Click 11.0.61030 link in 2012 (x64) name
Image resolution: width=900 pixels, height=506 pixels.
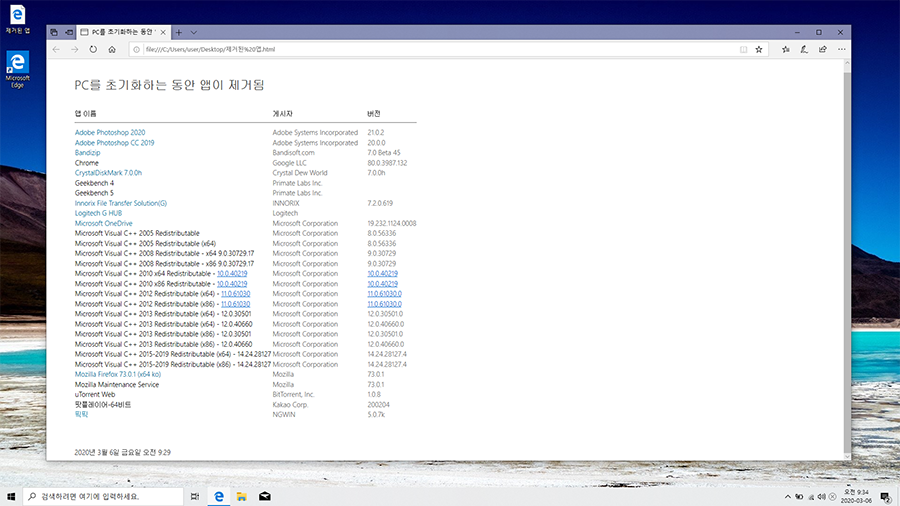coord(235,294)
